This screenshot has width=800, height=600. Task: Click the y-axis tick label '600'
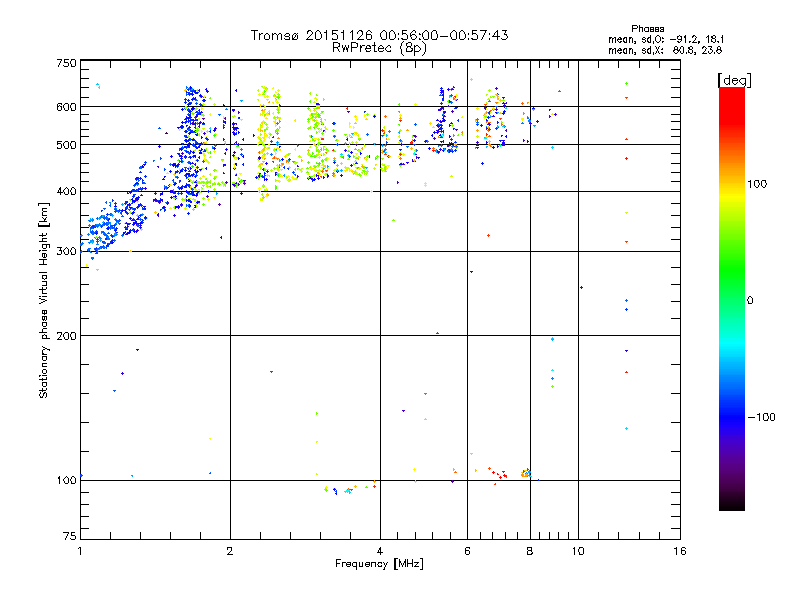66,107
